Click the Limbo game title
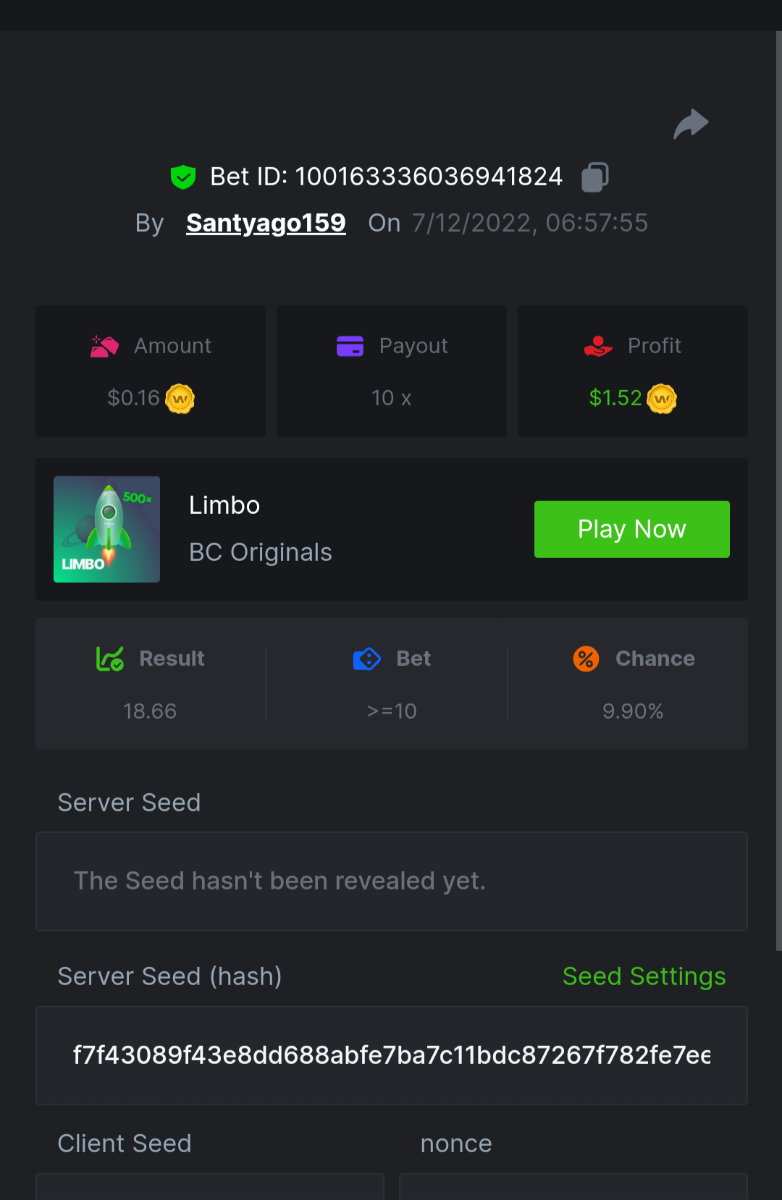The width and height of the screenshot is (782, 1200). pos(225,506)
